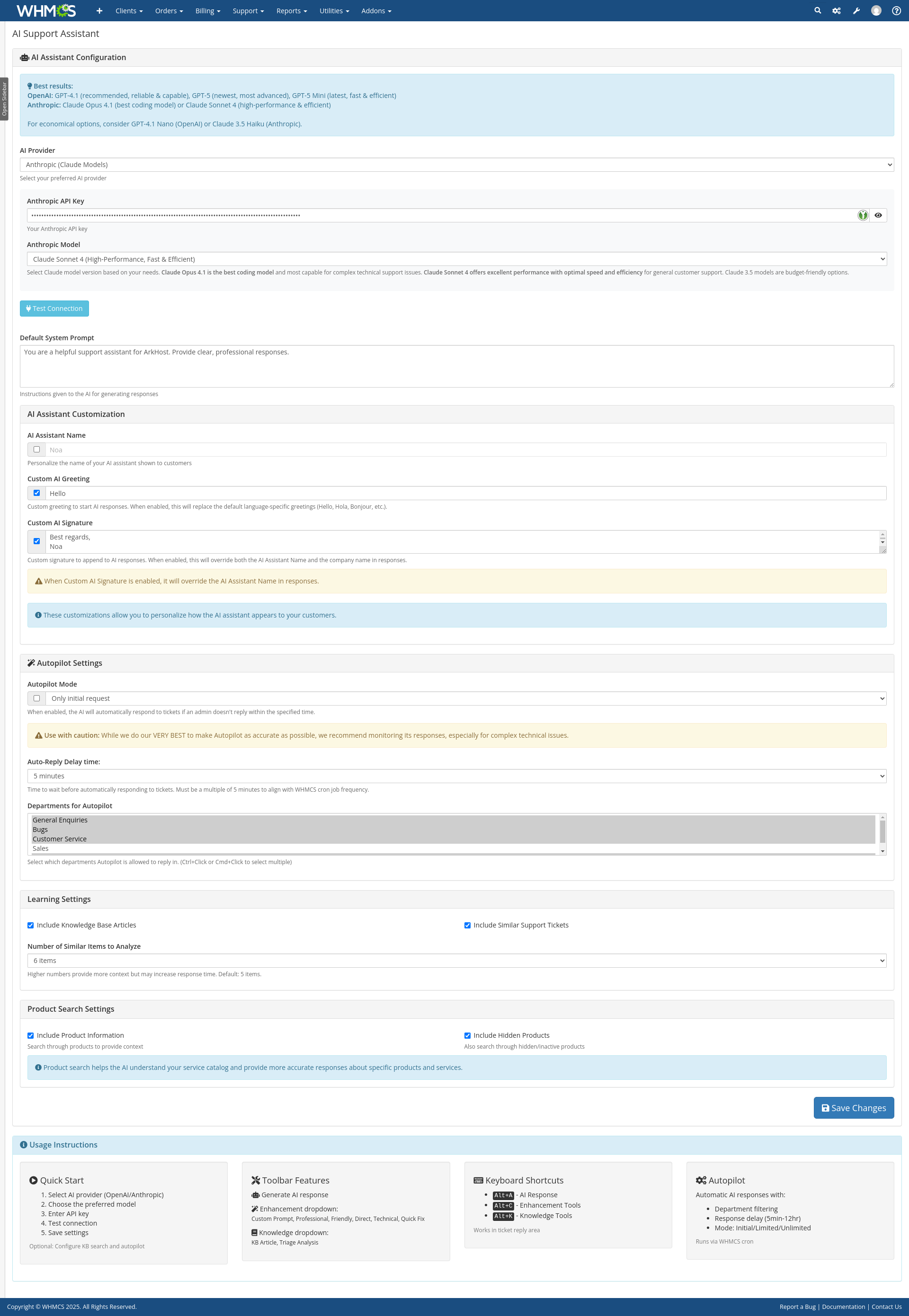Click the warning icon in signature override alert
This screenshot has width=909, height=1316.
click(39, 581)
